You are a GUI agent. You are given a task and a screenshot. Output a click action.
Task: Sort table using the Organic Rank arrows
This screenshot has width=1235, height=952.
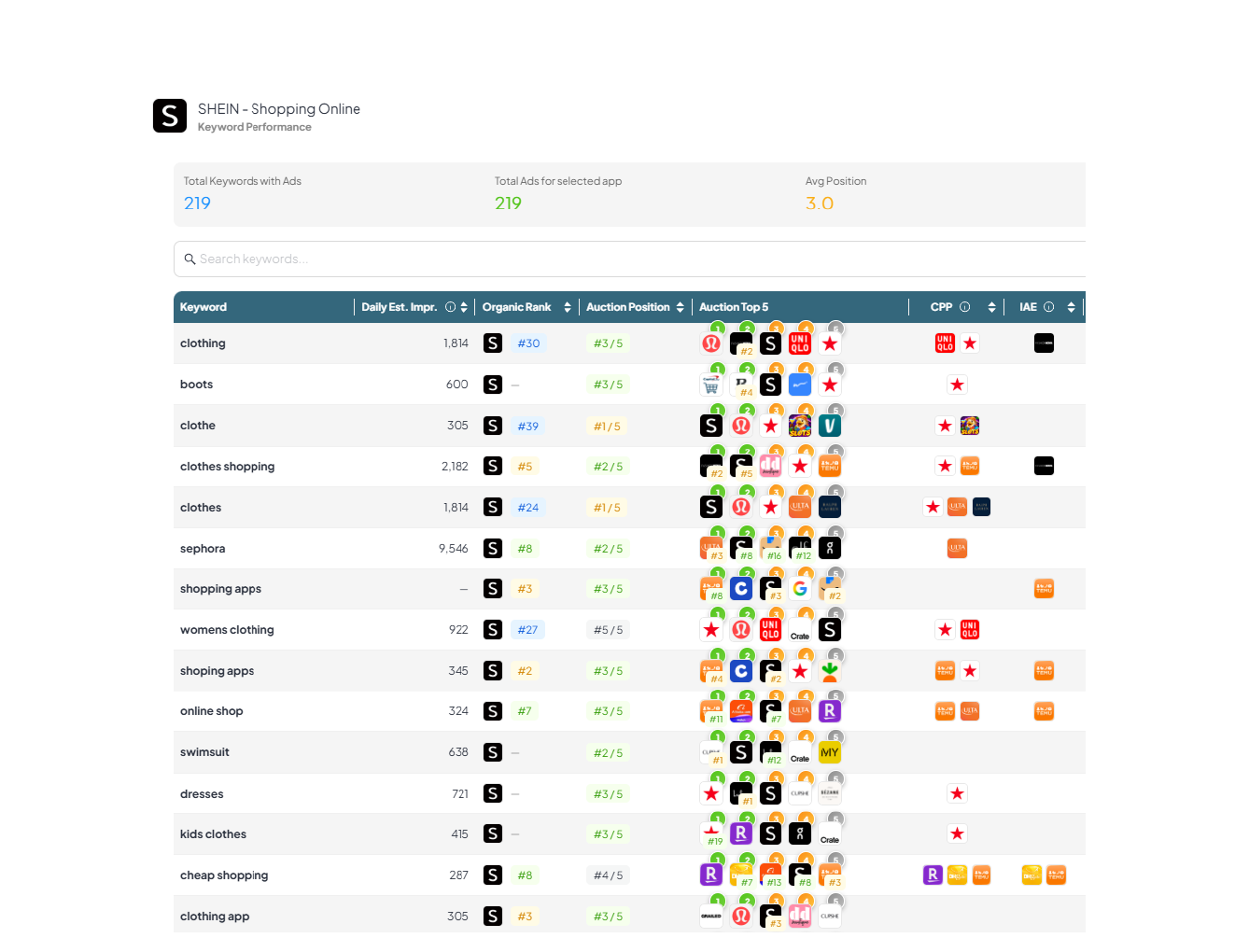pos(568,307)
